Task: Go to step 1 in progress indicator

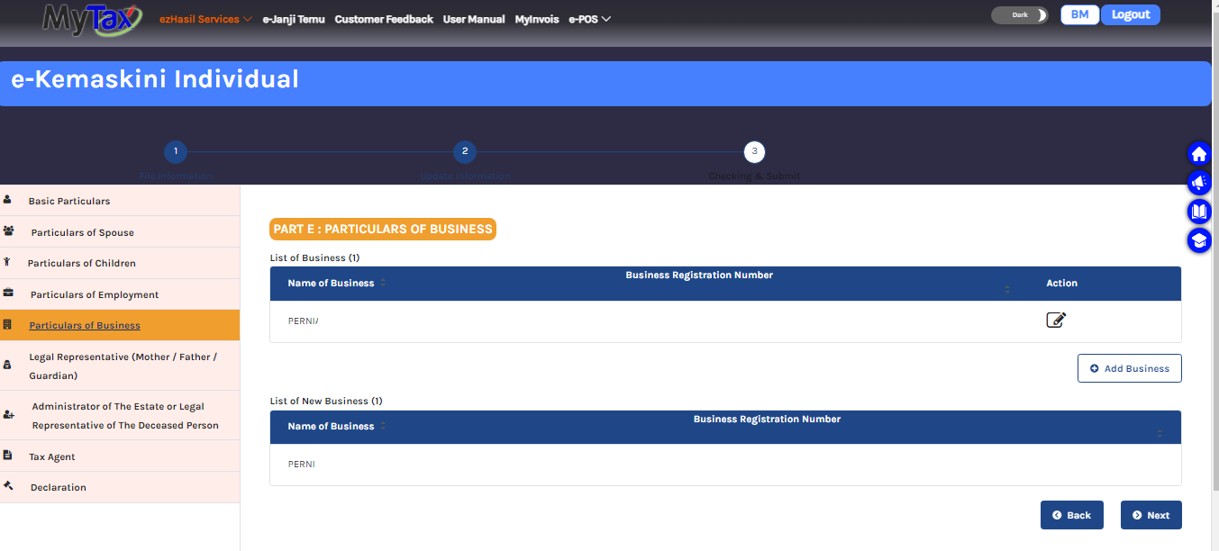Action: pos(175,152)
